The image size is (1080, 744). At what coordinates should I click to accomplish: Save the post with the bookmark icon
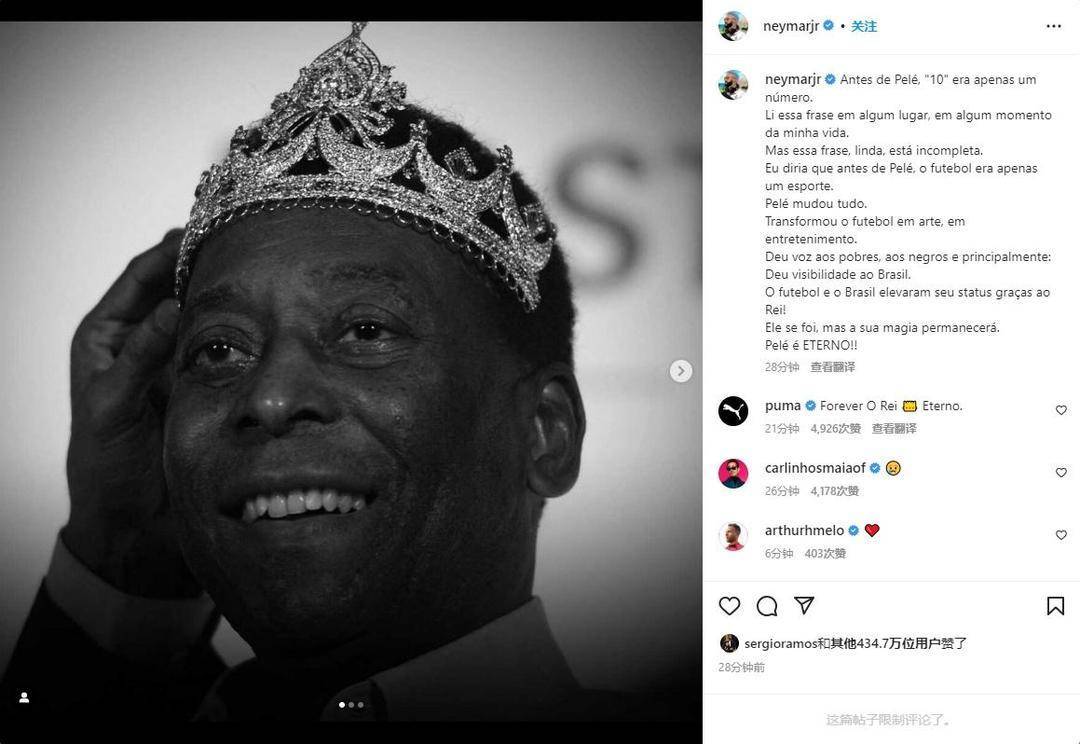[x=1055, y=606]
